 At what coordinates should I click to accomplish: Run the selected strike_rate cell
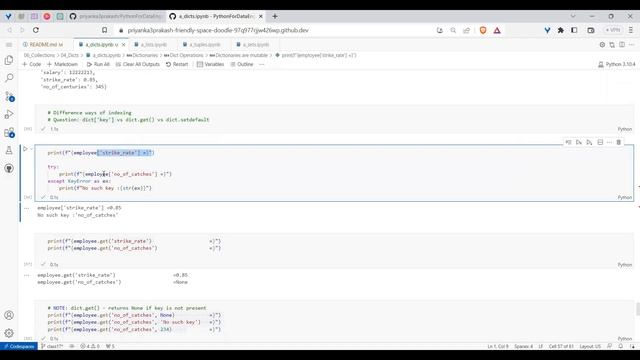tap(25, 149)
